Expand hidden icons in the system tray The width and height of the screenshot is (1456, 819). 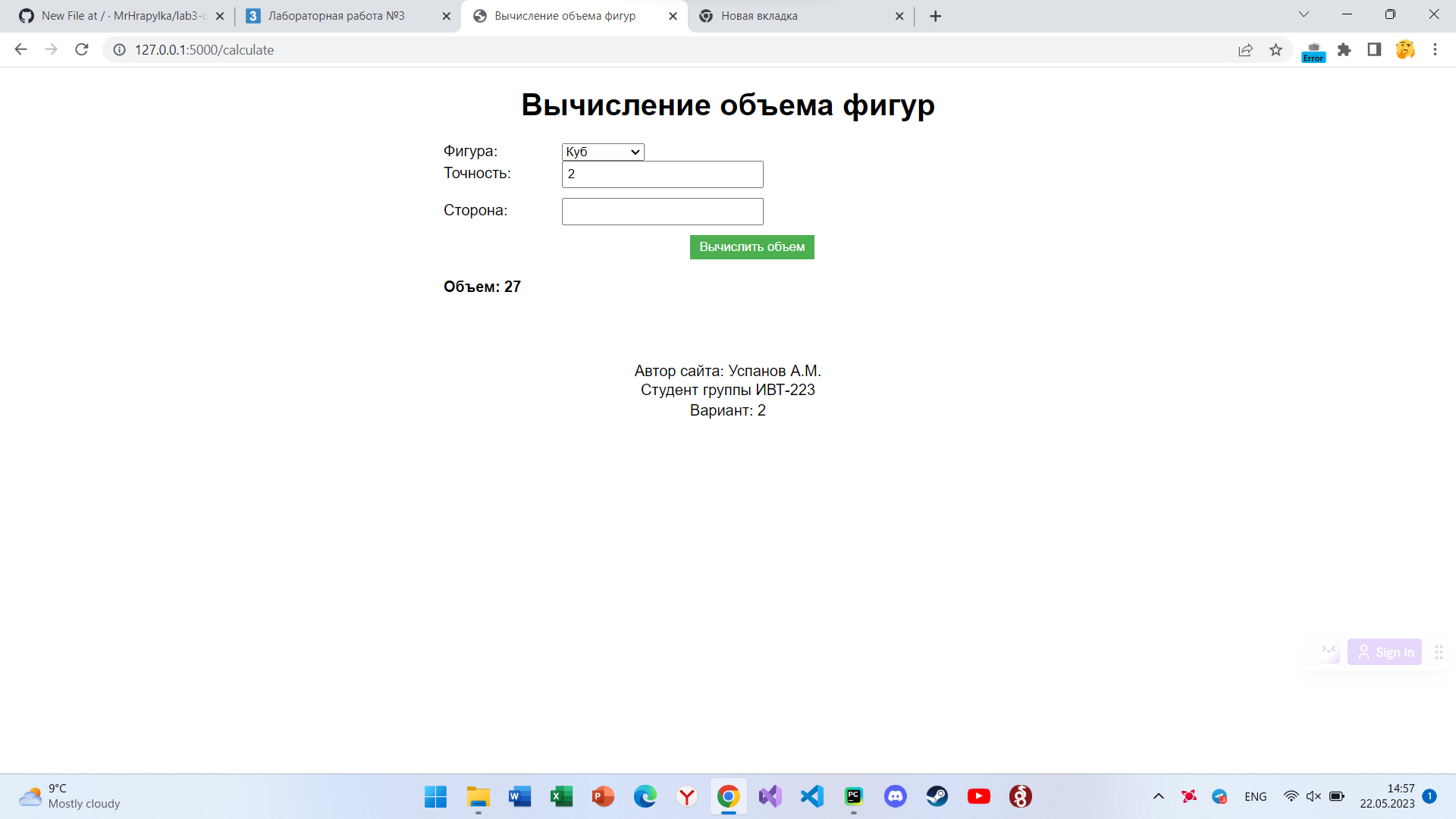tap(1159, 796)
